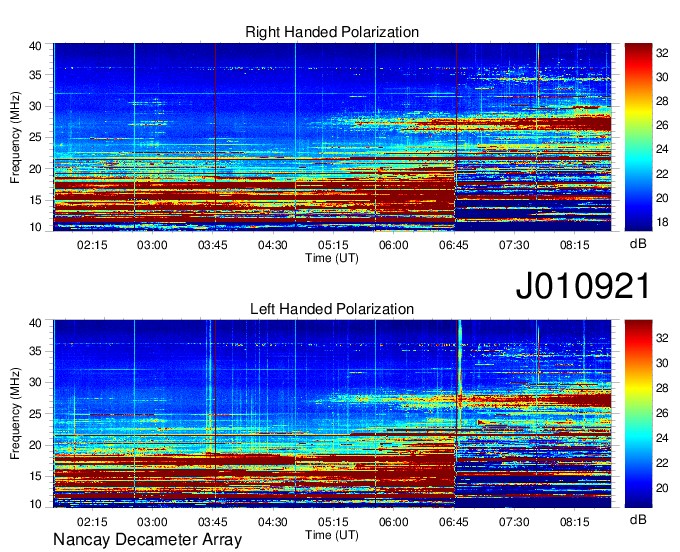Click the 26 value on top color bar scale
Image resolution: width=680 pixels, height=552 pixels.
tap(662, 125)
